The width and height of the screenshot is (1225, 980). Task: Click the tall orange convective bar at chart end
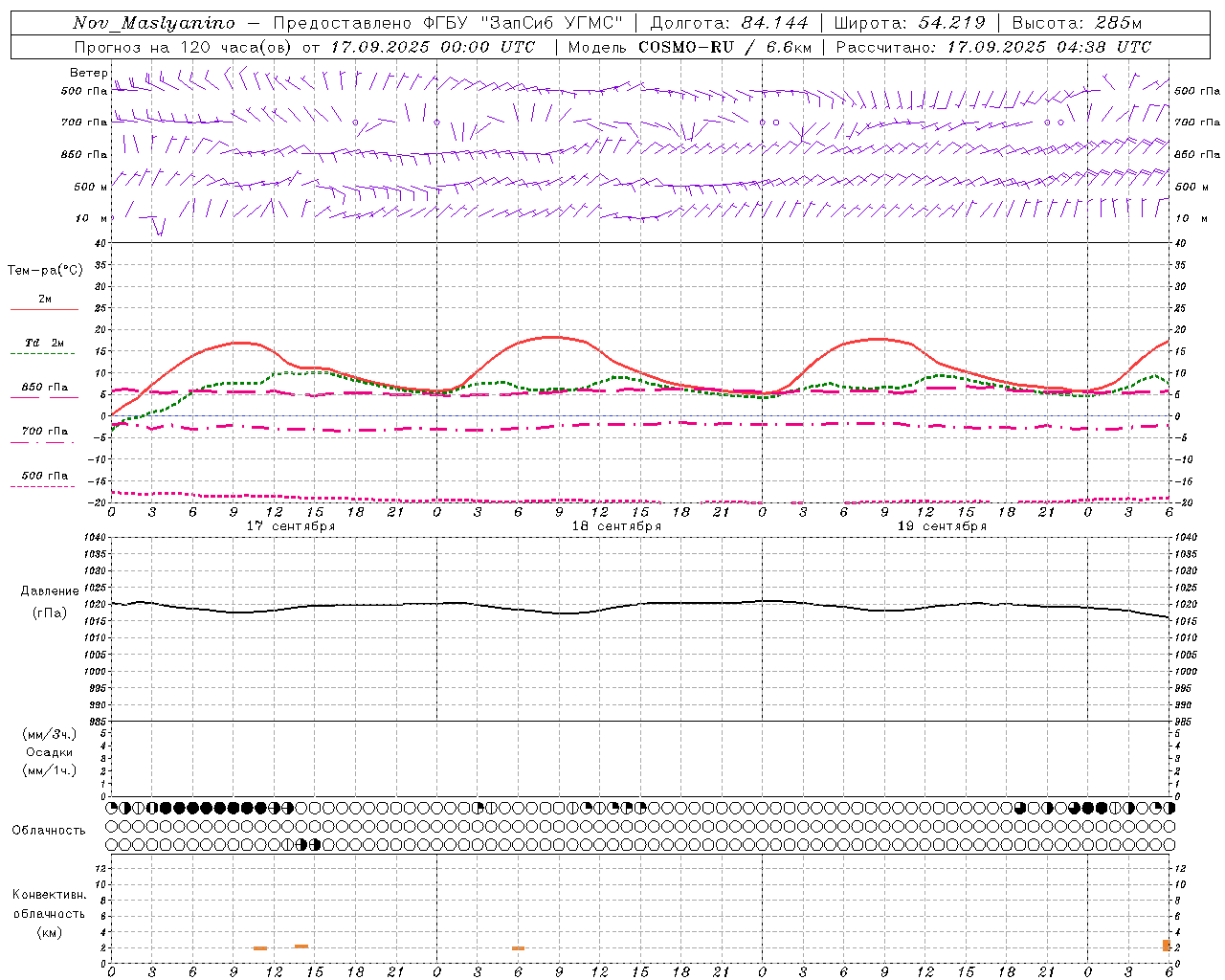pyautogui.click(x=1167, y=946)
